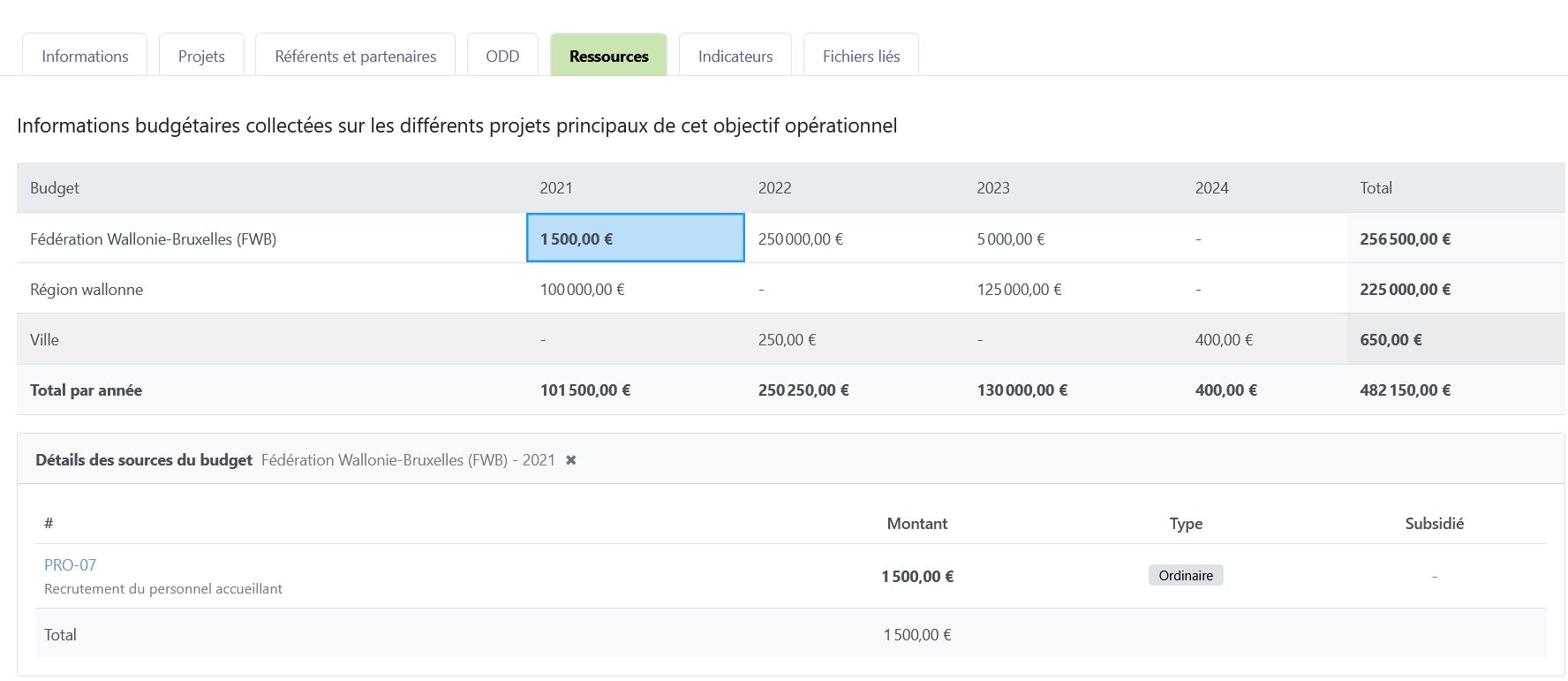Image resolution: width=1568 pixels, height=681 pixels.
Task: Click the Ordinaire type badge
Action: 1185,575
